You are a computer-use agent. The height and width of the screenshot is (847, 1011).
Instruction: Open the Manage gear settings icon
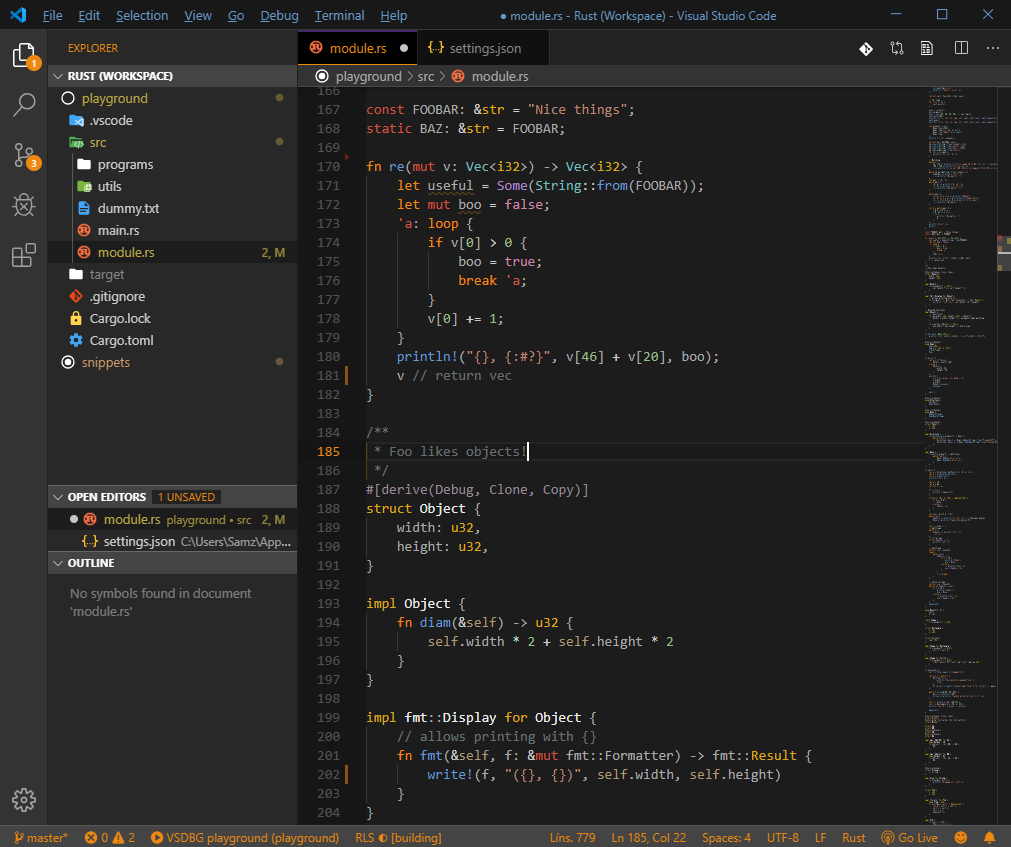[x=24, y=800]
